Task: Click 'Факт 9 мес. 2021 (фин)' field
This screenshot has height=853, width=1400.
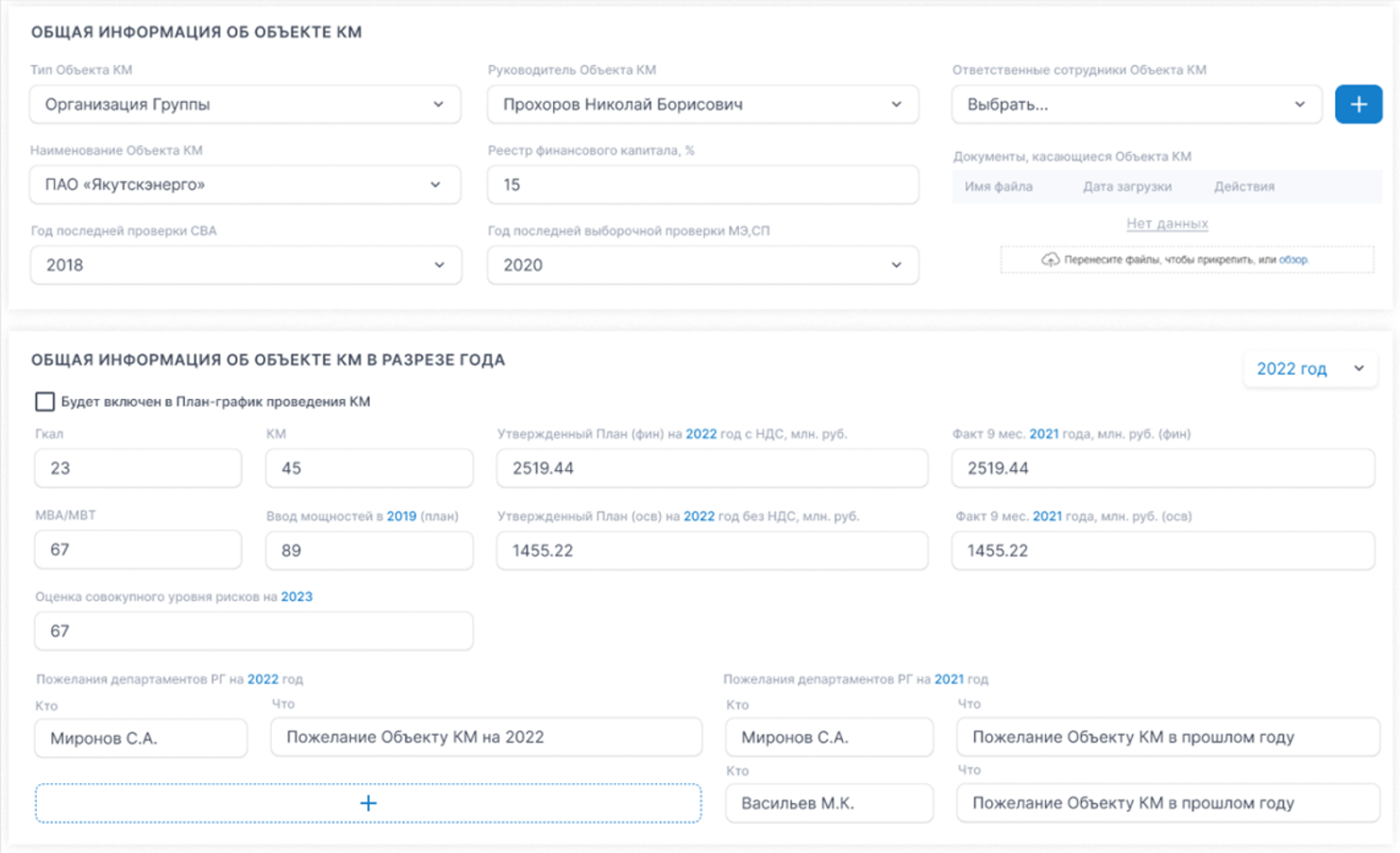Action: [x=1163, y=468]
